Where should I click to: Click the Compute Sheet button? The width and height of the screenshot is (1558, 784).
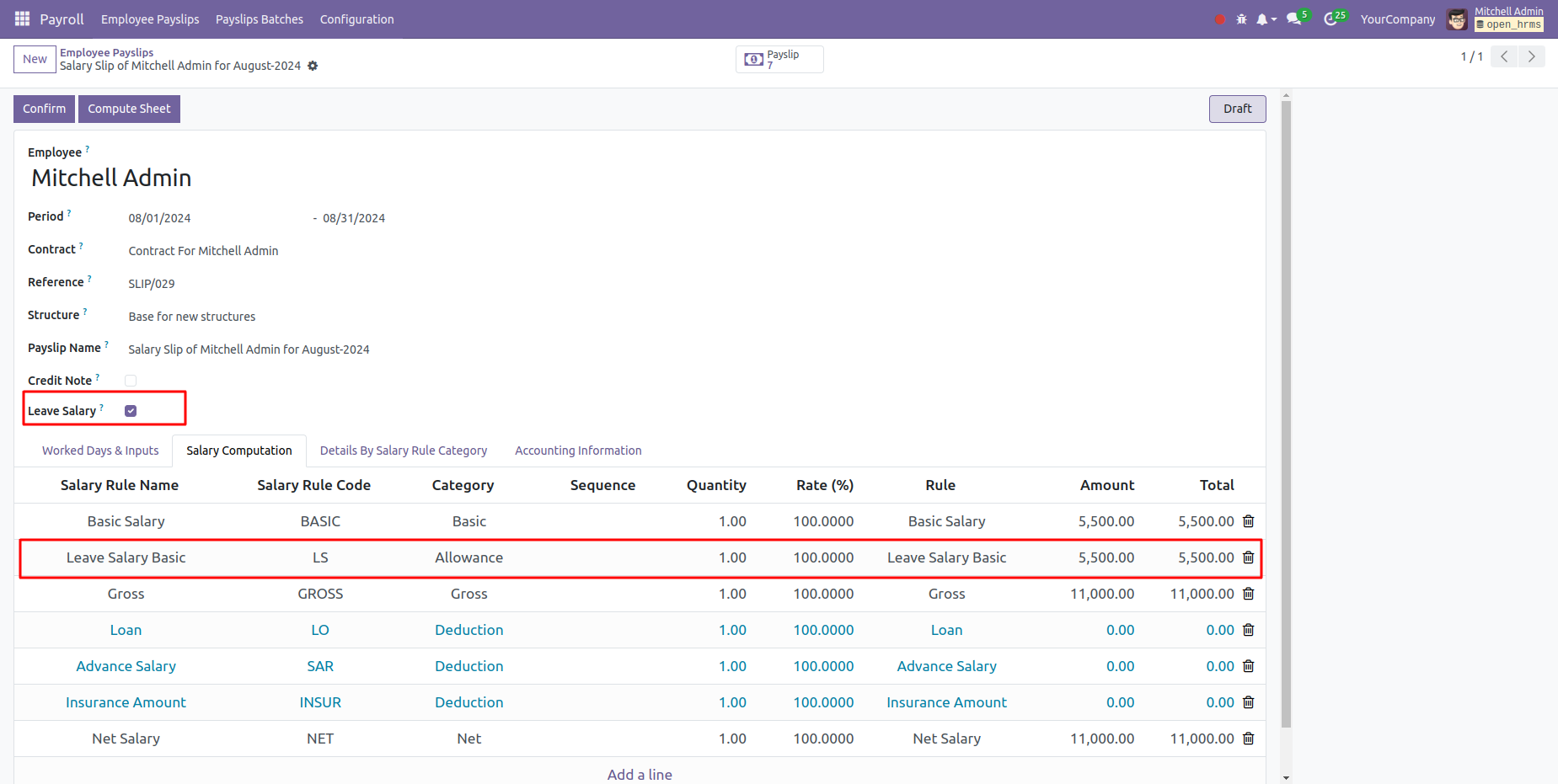pyautogui.click(x=129, y=109)
